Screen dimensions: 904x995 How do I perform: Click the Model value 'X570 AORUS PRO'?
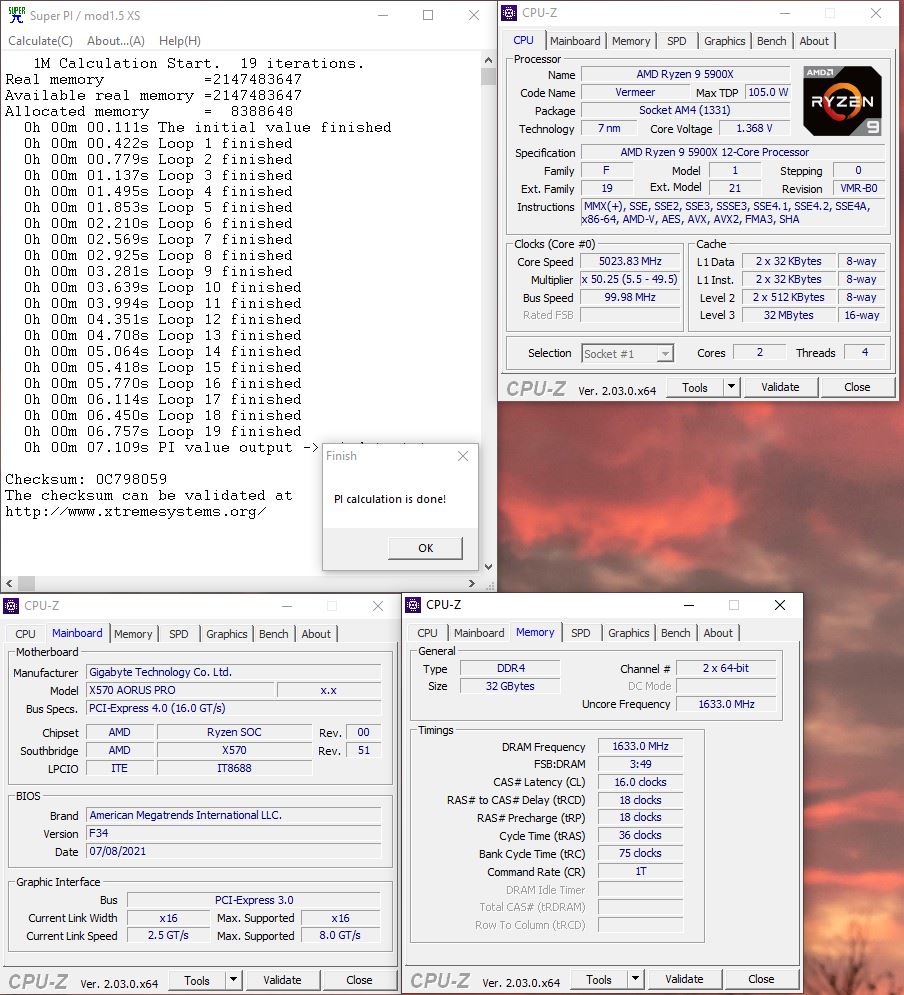(x=180, y=690)
